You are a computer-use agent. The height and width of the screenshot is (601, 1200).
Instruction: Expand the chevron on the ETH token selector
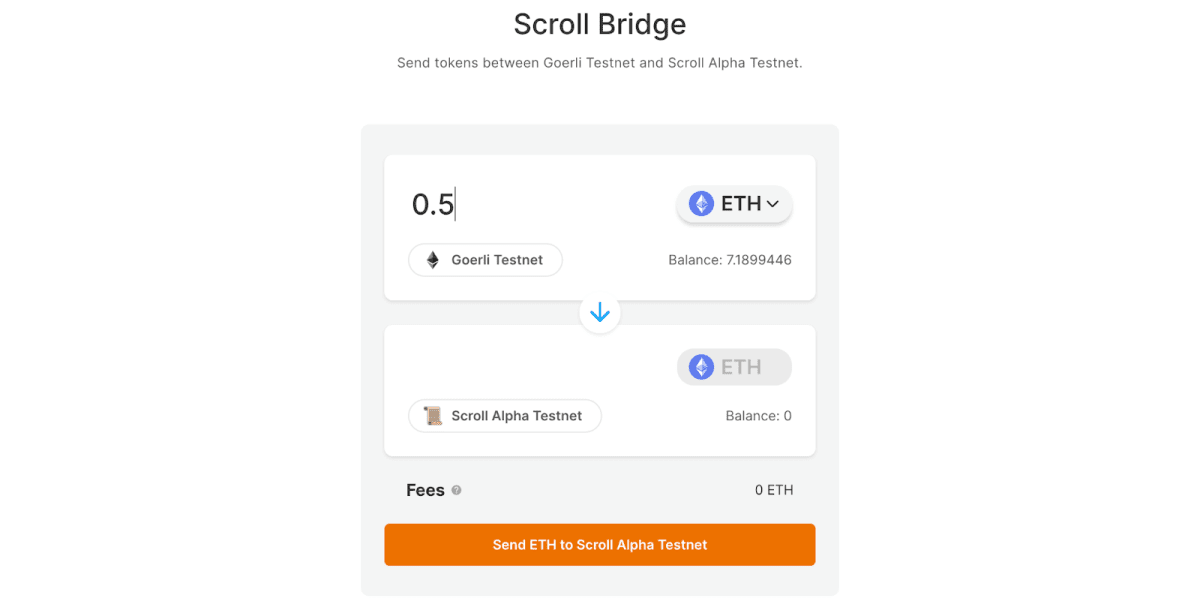click(x=772, y=204)
